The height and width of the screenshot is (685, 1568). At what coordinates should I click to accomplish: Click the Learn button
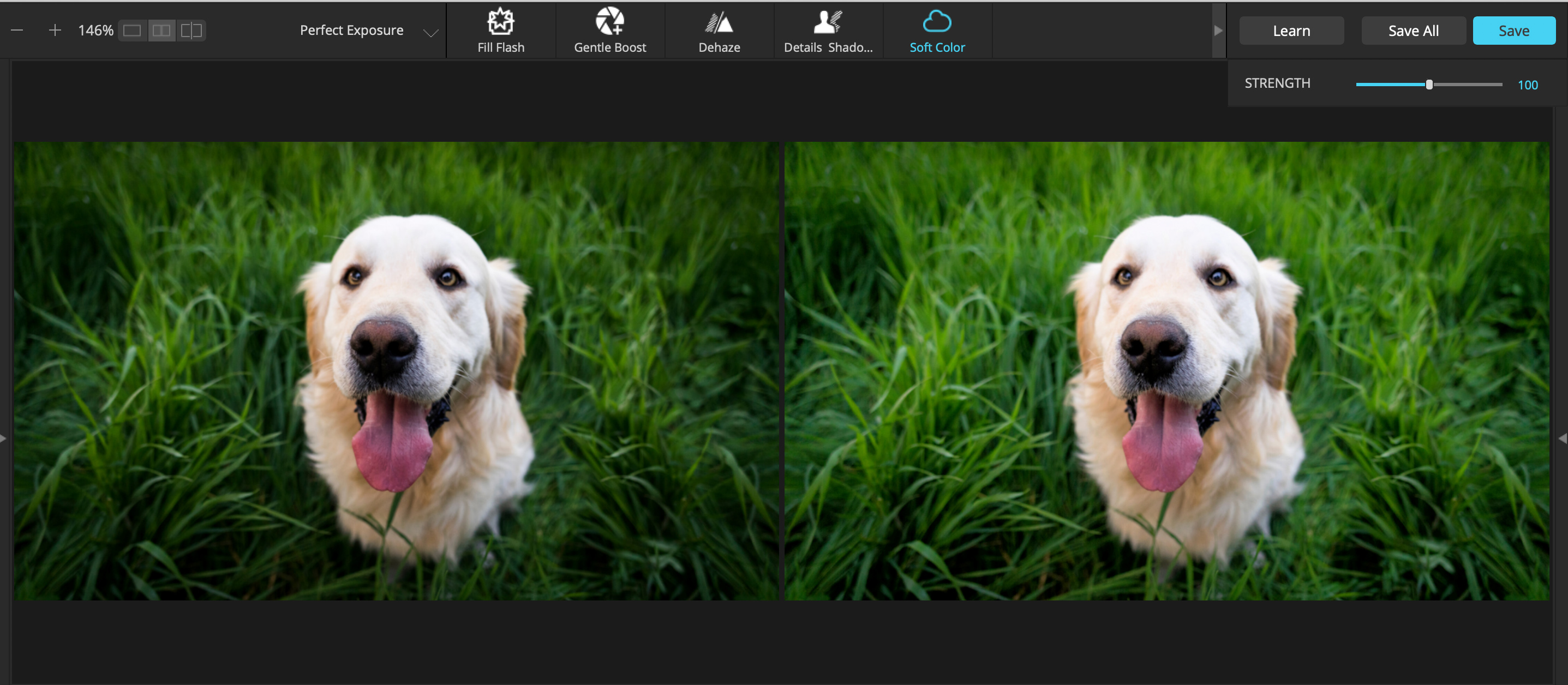pyautogui.click(x=1291, y=31)
